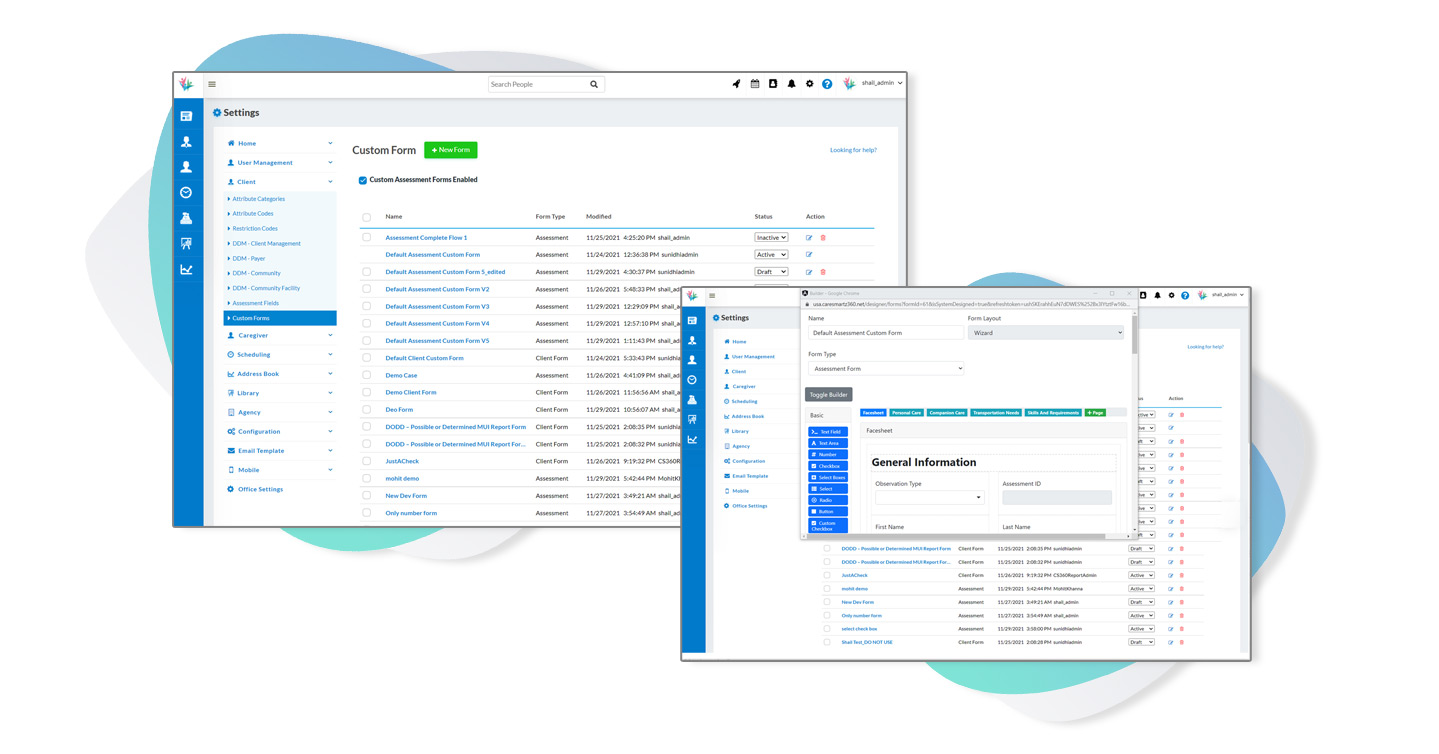Uncheck Custom Assessment Forms Enabled
The height and width of the screenshot is (754, 1439).
363,180
